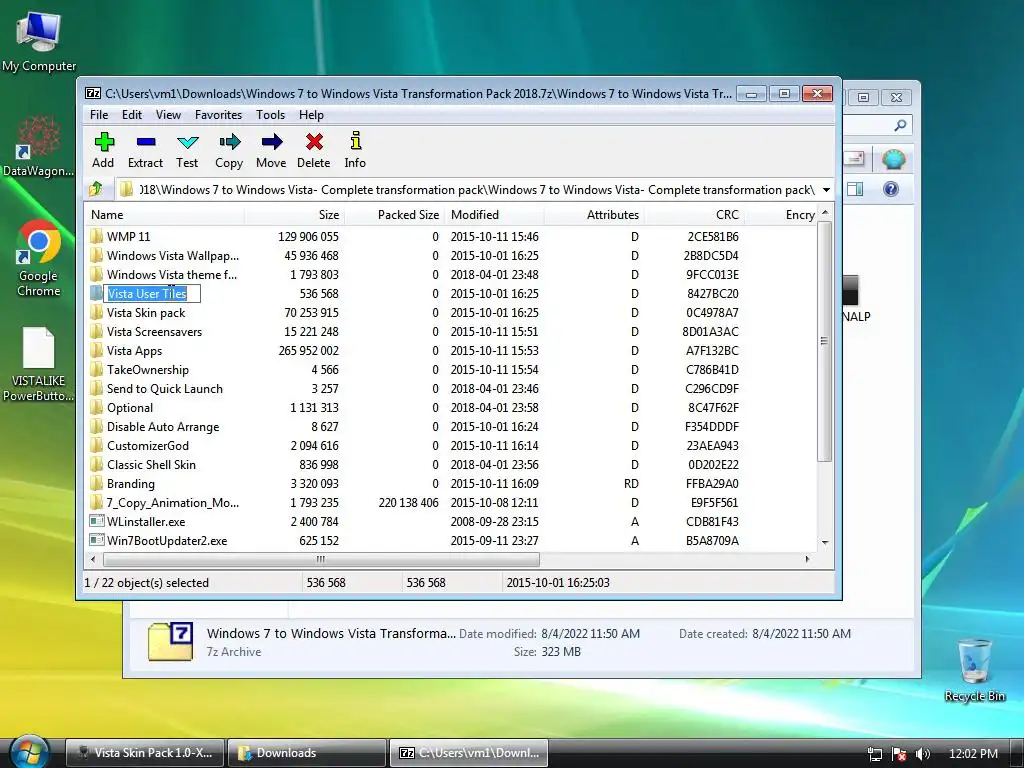This screenshot has width=1024, height=768.
Task: Select the TakeOwnership folder icon
Action: pos(97,369)
